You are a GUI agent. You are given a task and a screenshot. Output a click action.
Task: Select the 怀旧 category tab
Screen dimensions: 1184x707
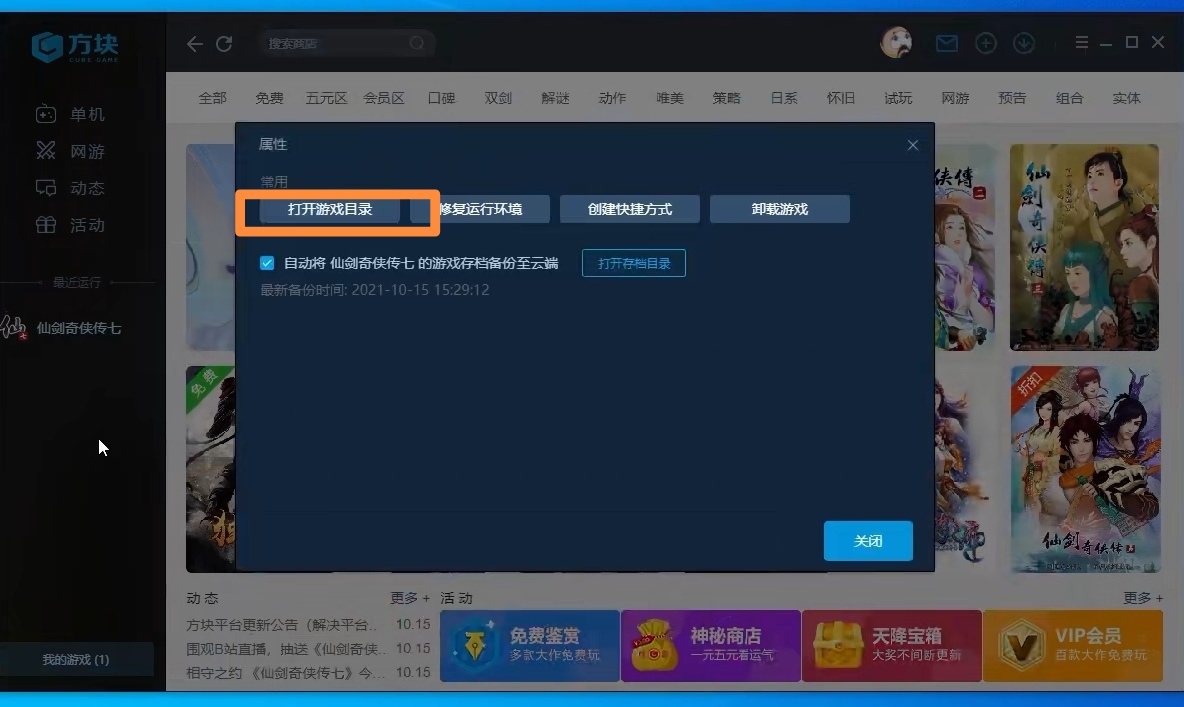pyautogui.click(x=840, y=98)
